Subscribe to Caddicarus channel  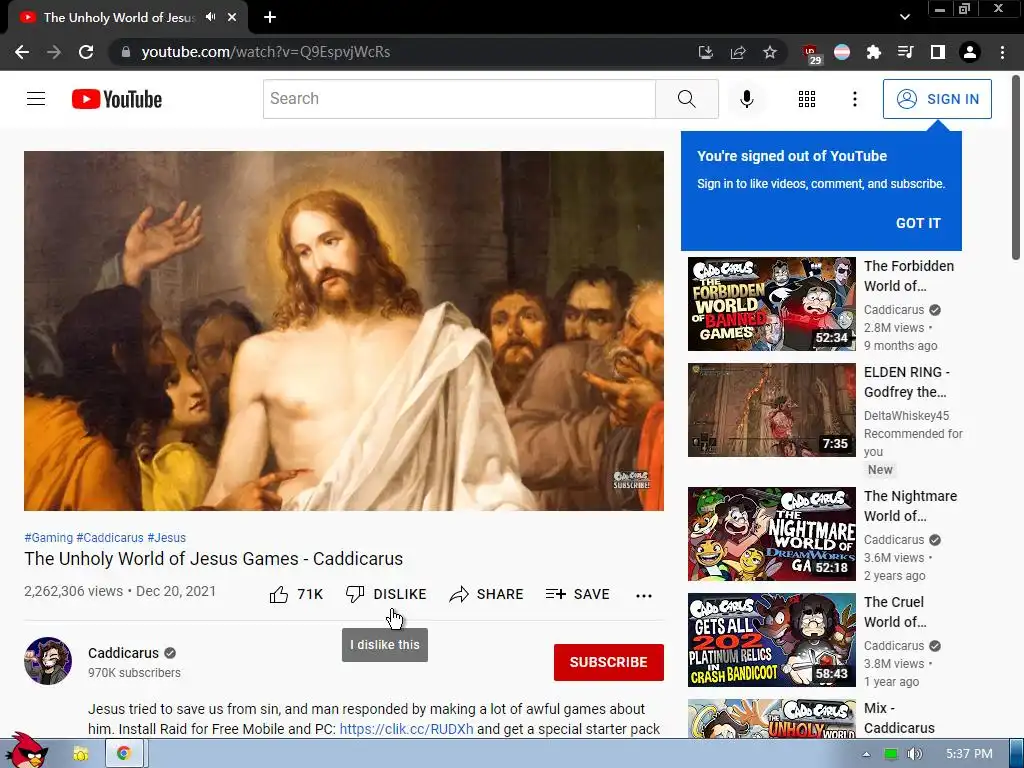point(609,662)
